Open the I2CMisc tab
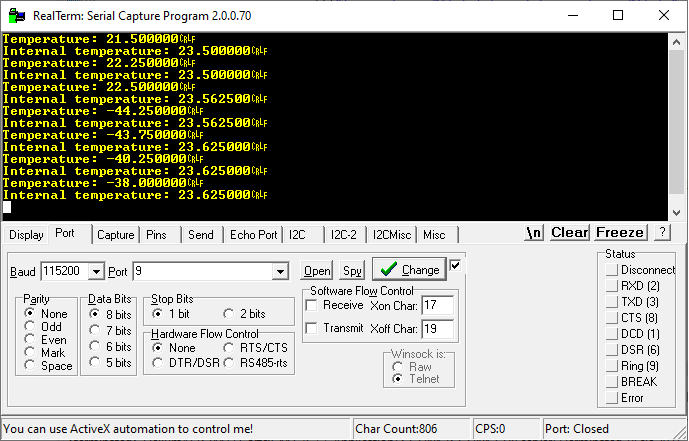 392,235
